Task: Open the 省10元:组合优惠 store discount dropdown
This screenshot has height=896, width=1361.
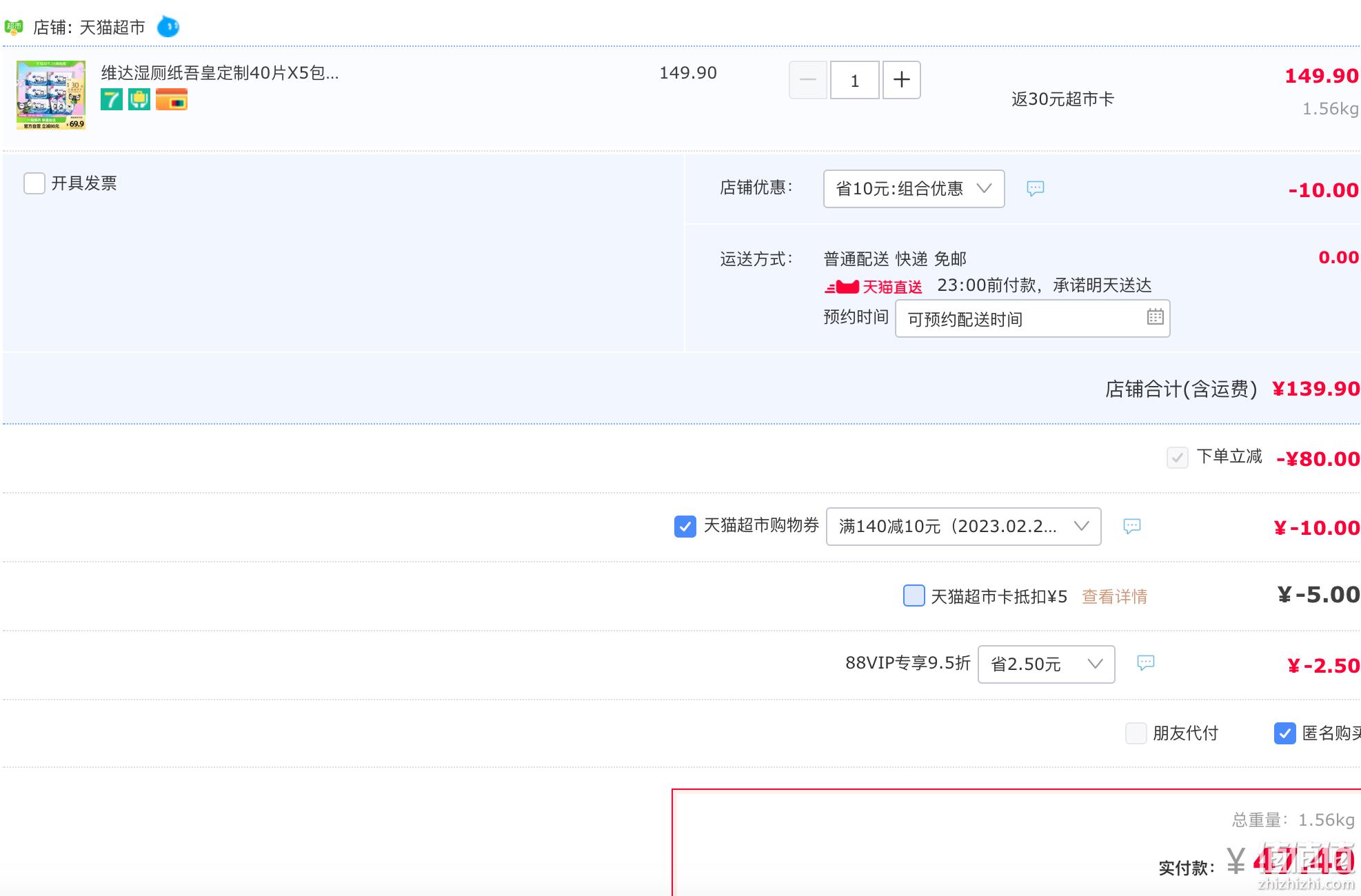Action: (914, 189)
